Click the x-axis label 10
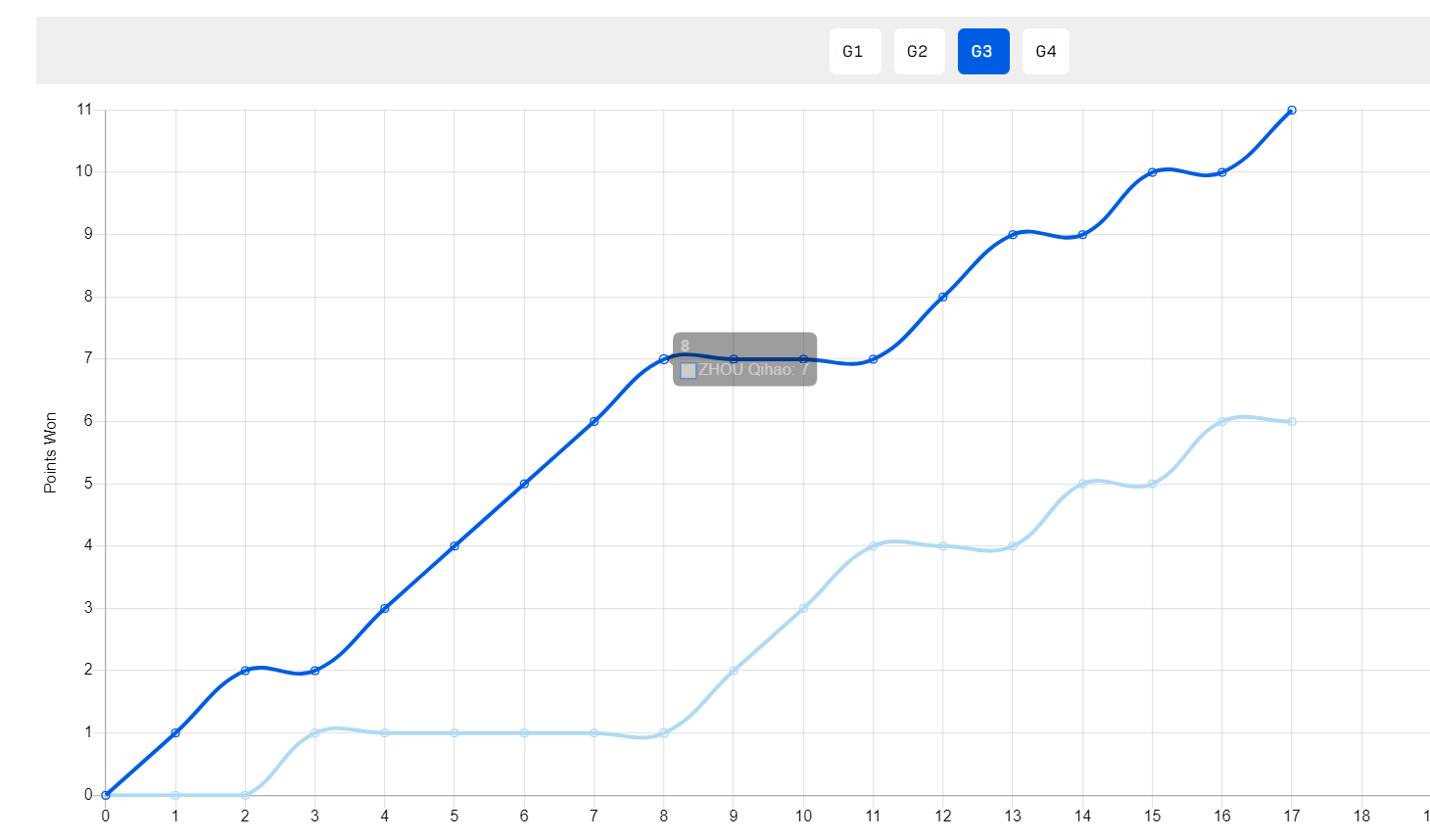Viewport: 1430px width, 840px height. [x=803, y=816]
